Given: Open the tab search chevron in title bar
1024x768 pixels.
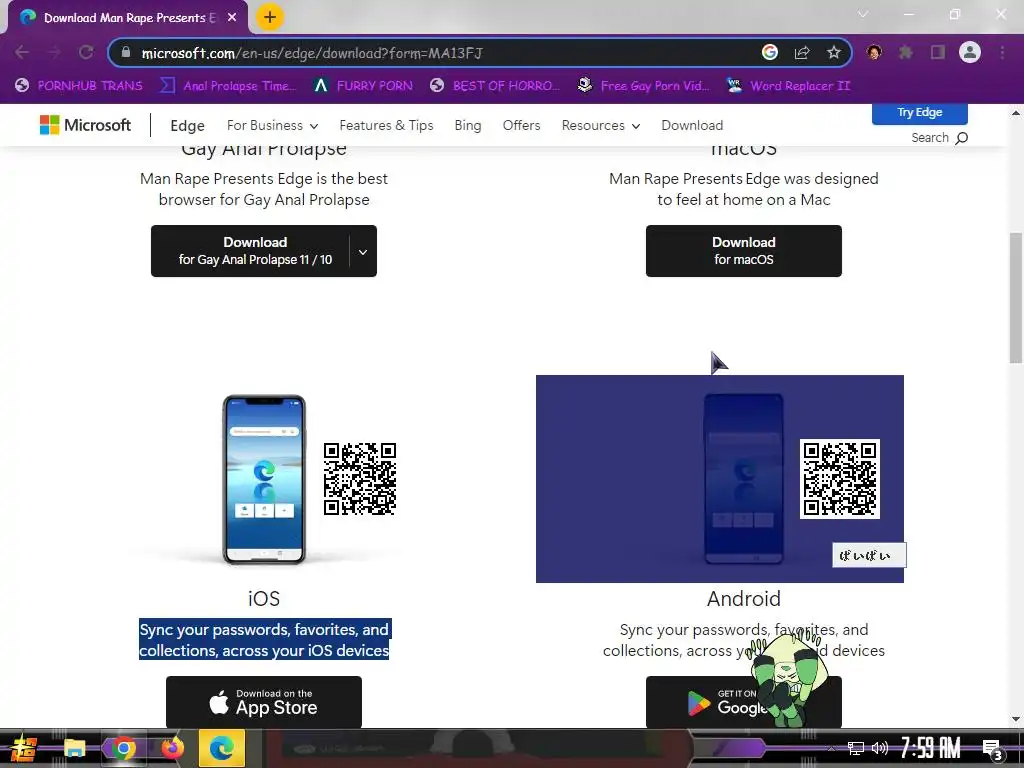Looking at the screenshot, I should point(863,14).
